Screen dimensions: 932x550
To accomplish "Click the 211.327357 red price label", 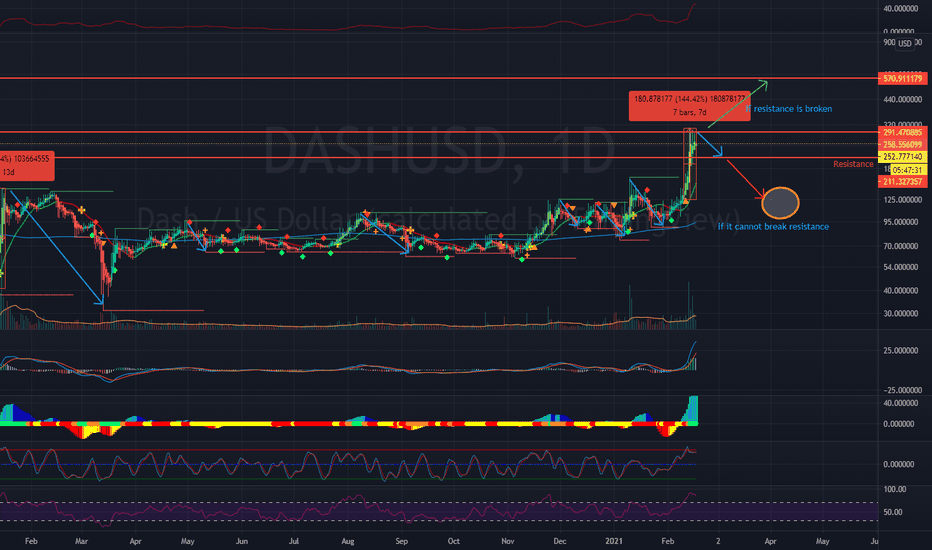I will pos(902,181).
